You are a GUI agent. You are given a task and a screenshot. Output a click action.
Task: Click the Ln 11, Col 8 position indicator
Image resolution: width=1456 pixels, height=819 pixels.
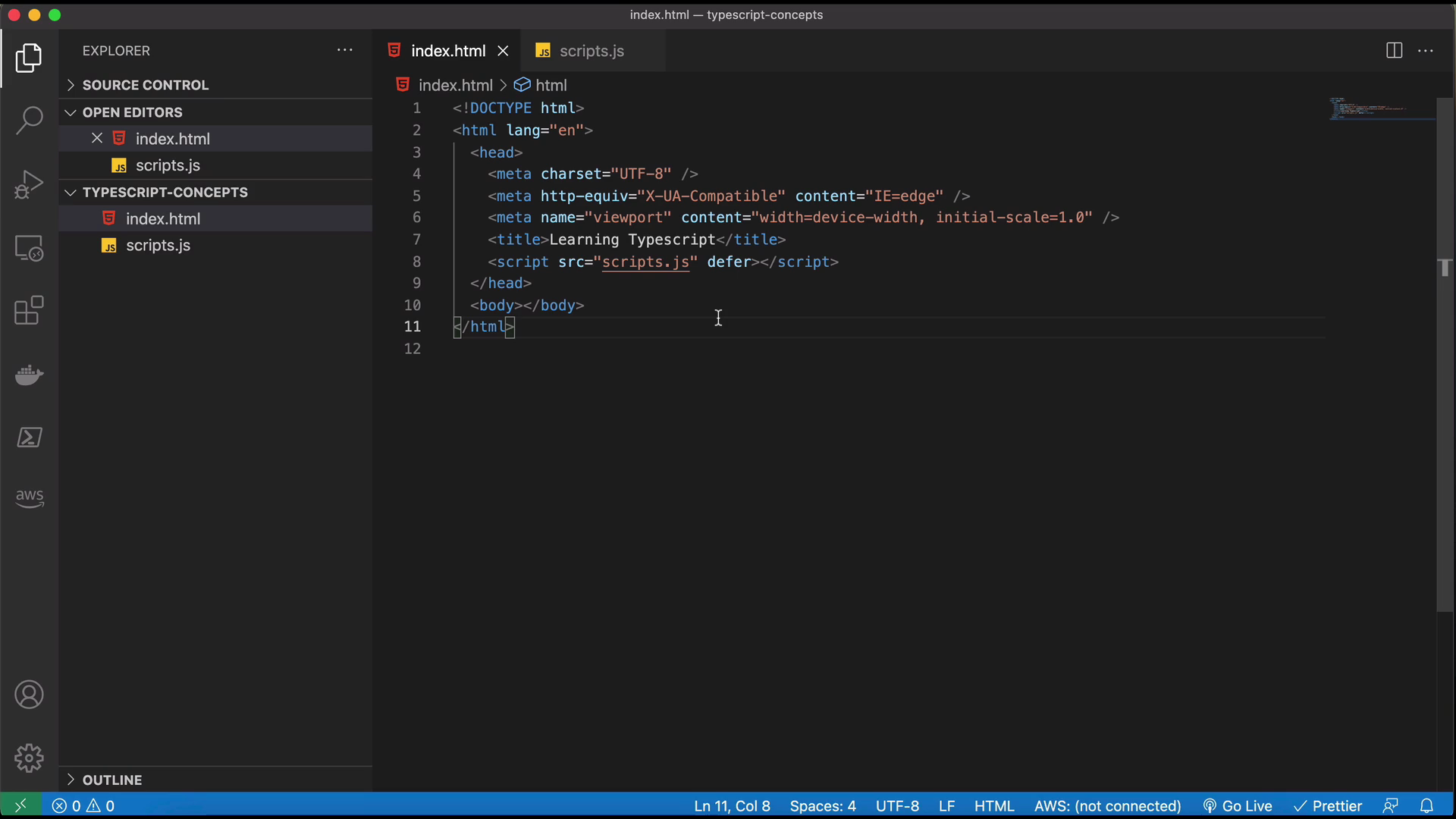point(732,806)
